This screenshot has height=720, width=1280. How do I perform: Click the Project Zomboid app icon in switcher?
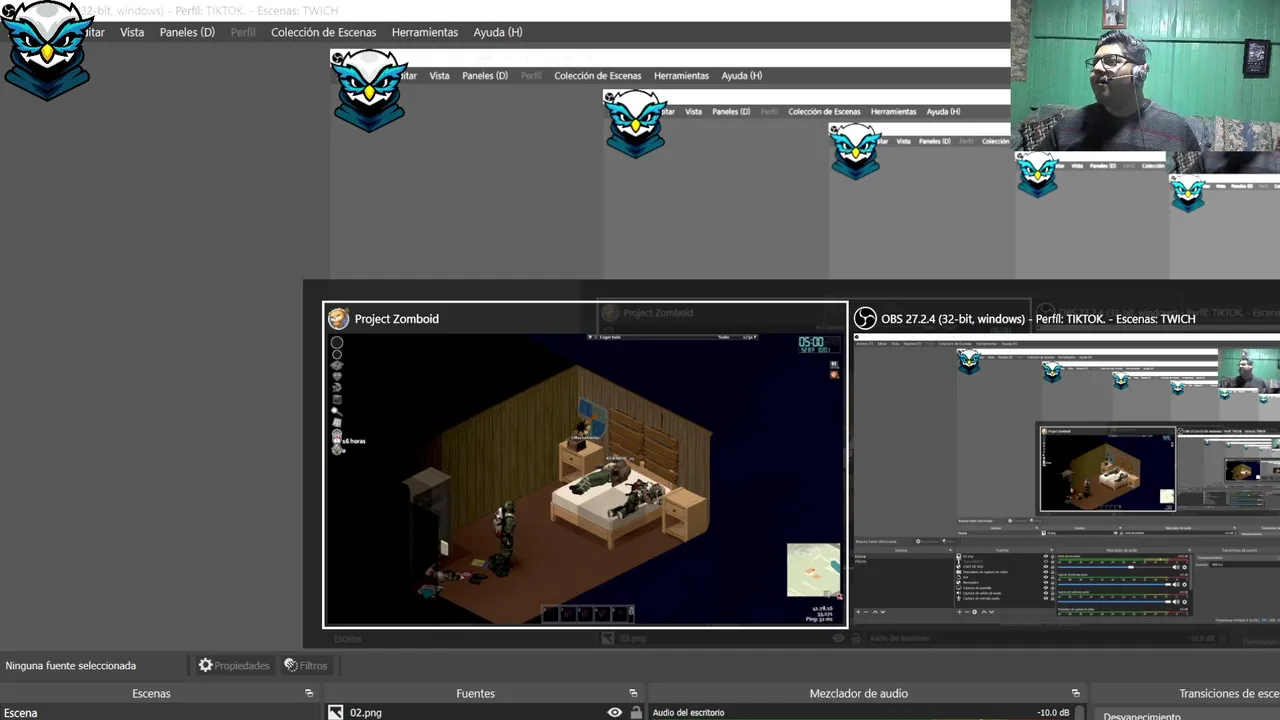(339, 319)
